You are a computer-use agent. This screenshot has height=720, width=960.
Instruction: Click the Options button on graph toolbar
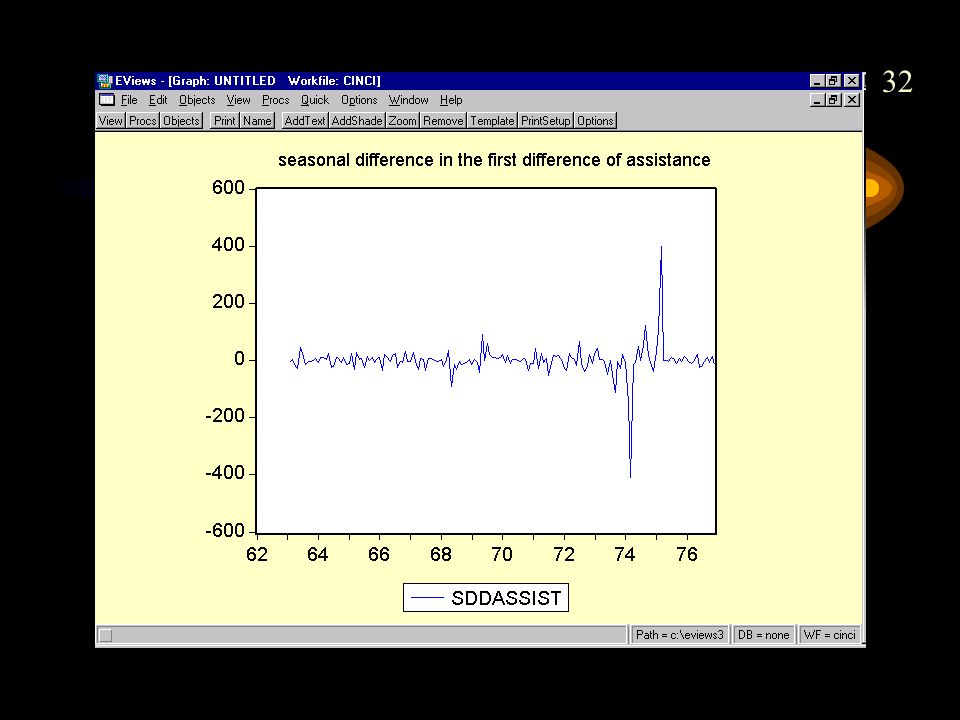(595, 121)
